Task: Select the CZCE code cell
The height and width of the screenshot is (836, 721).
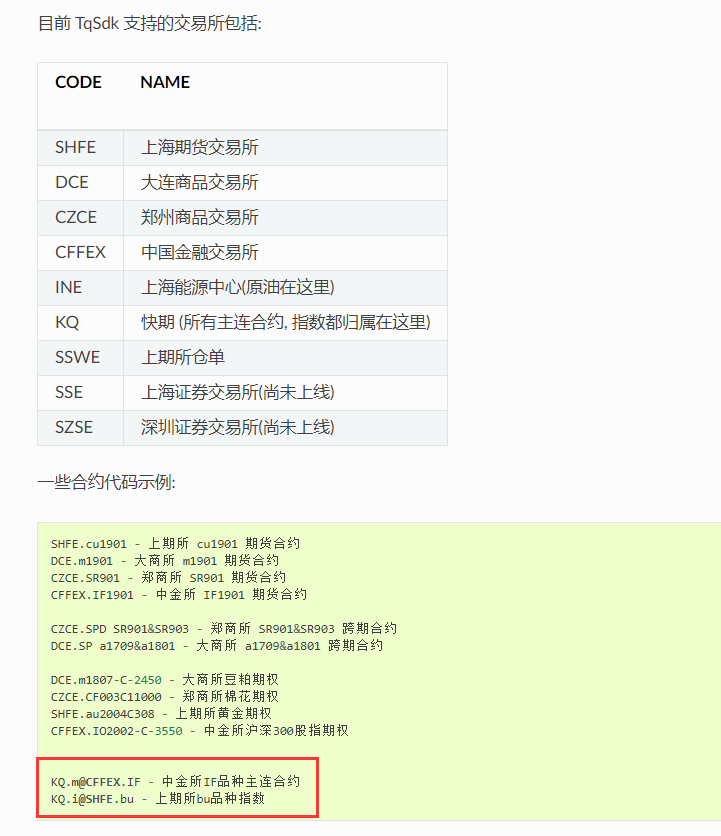Action: 81,218
